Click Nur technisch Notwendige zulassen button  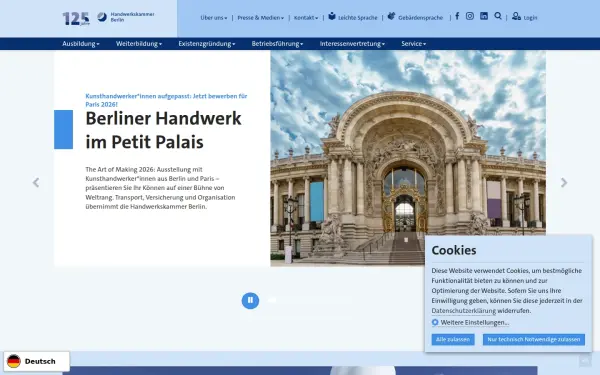click(534, 339)
